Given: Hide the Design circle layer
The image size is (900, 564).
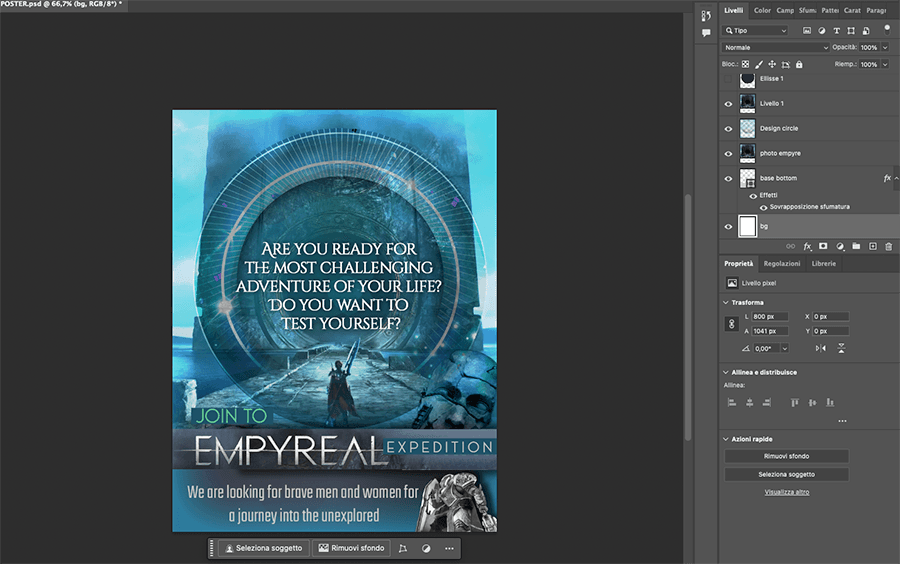Looking at the screenshot, I should 728,128.
